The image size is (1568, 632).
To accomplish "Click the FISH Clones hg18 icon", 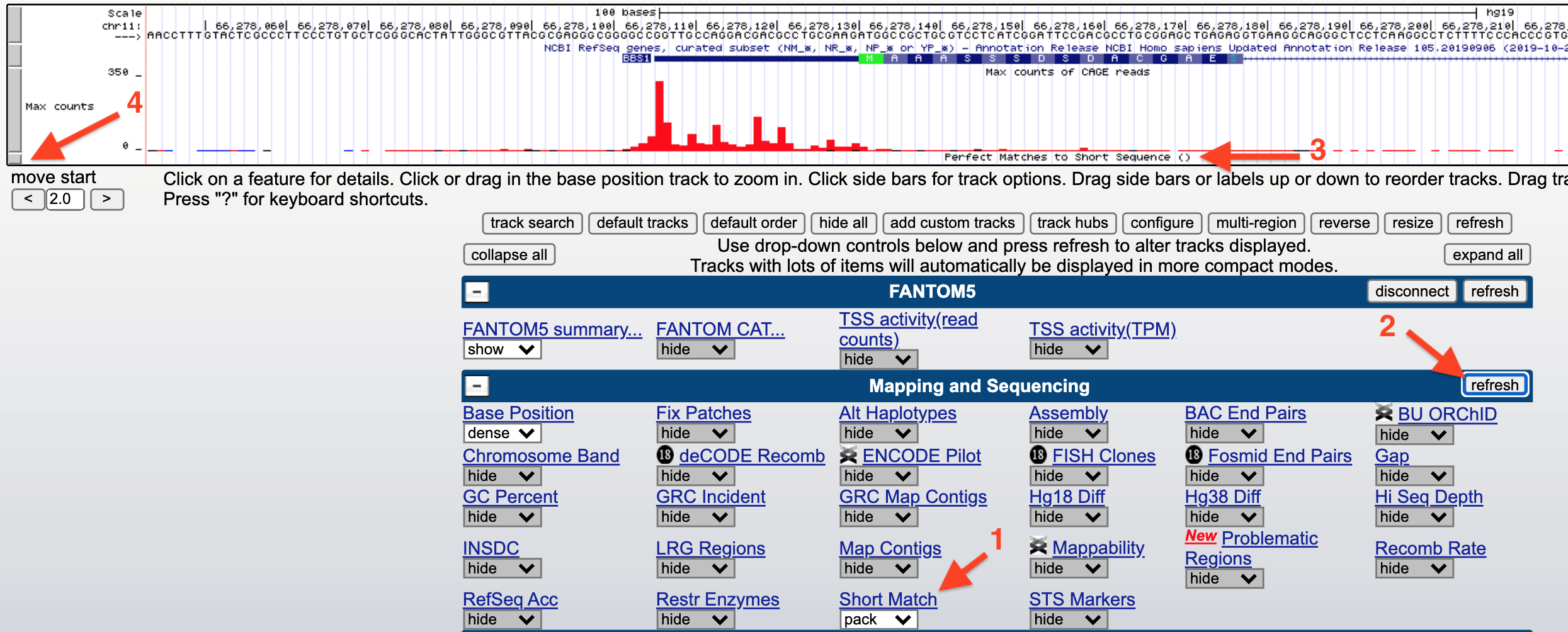I will pos(1038,454).
